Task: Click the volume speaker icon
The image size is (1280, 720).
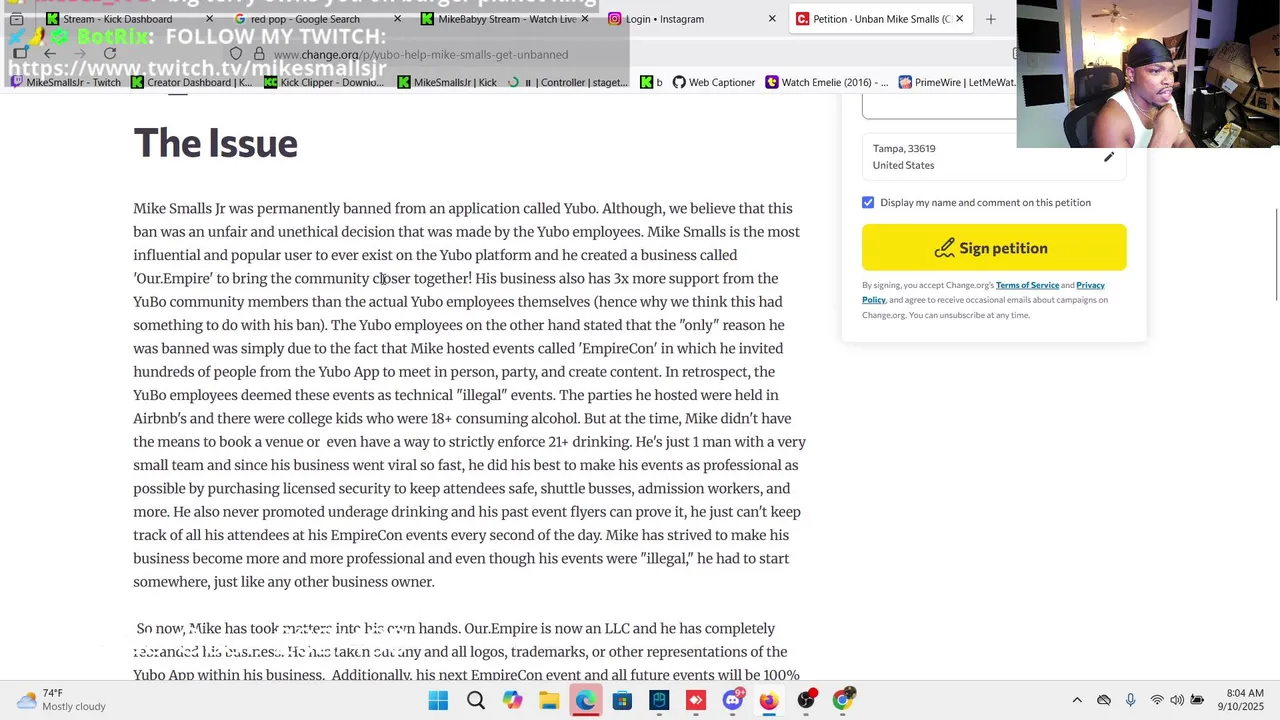Action: (x=1177, y=700)
